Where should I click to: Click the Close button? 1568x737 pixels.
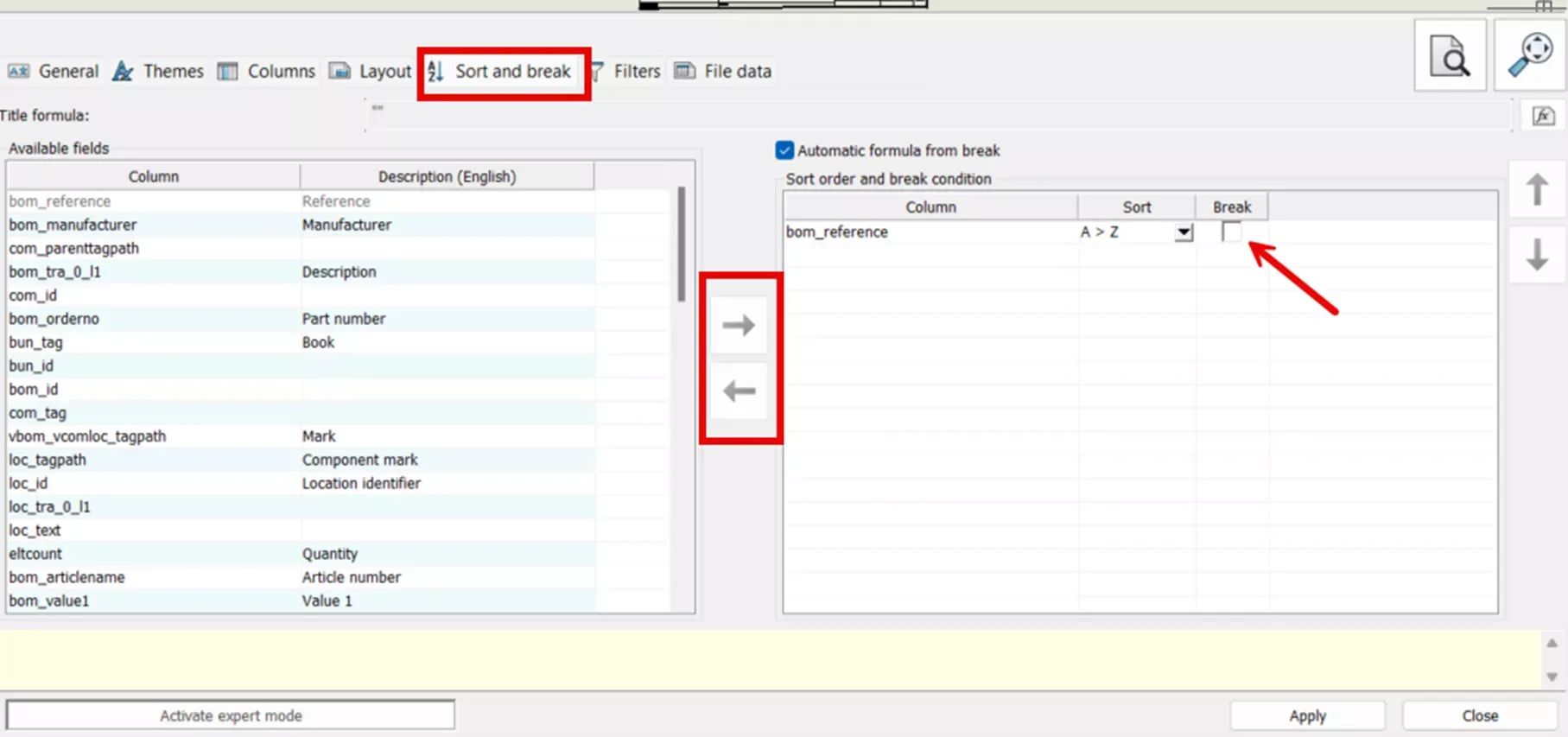(x=1480, y=715)
